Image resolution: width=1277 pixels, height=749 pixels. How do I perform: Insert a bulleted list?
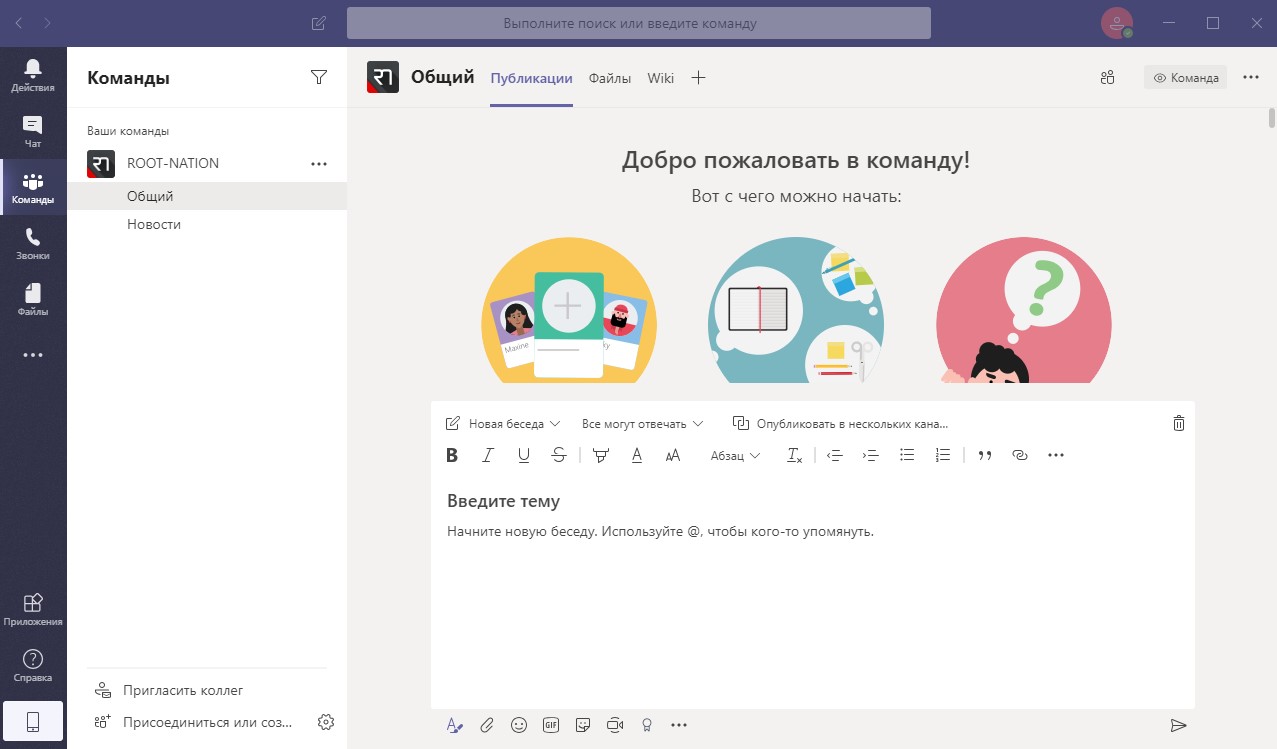(907, 455)
